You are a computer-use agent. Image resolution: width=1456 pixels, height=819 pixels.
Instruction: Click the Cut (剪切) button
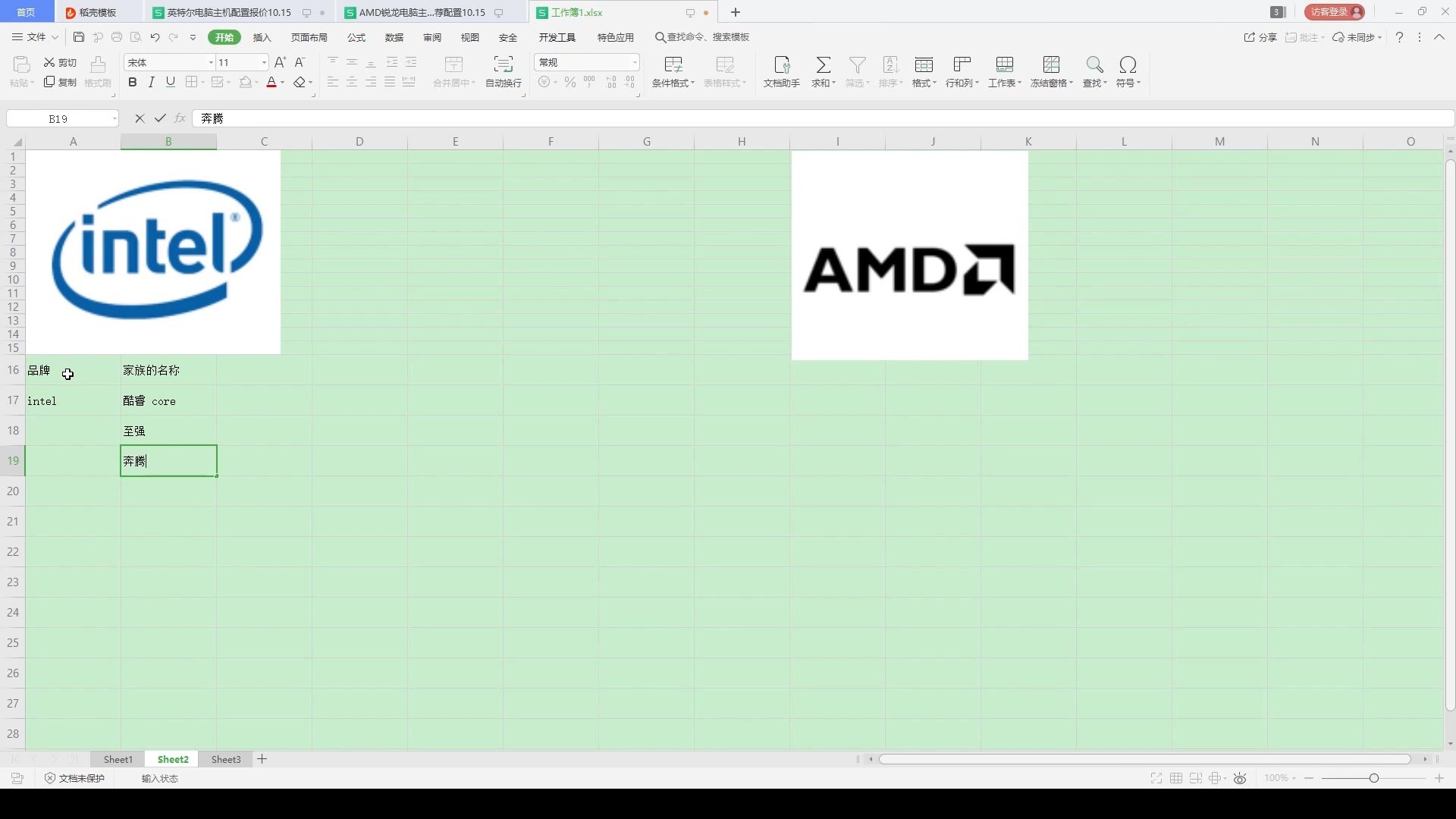coord(61,62)
